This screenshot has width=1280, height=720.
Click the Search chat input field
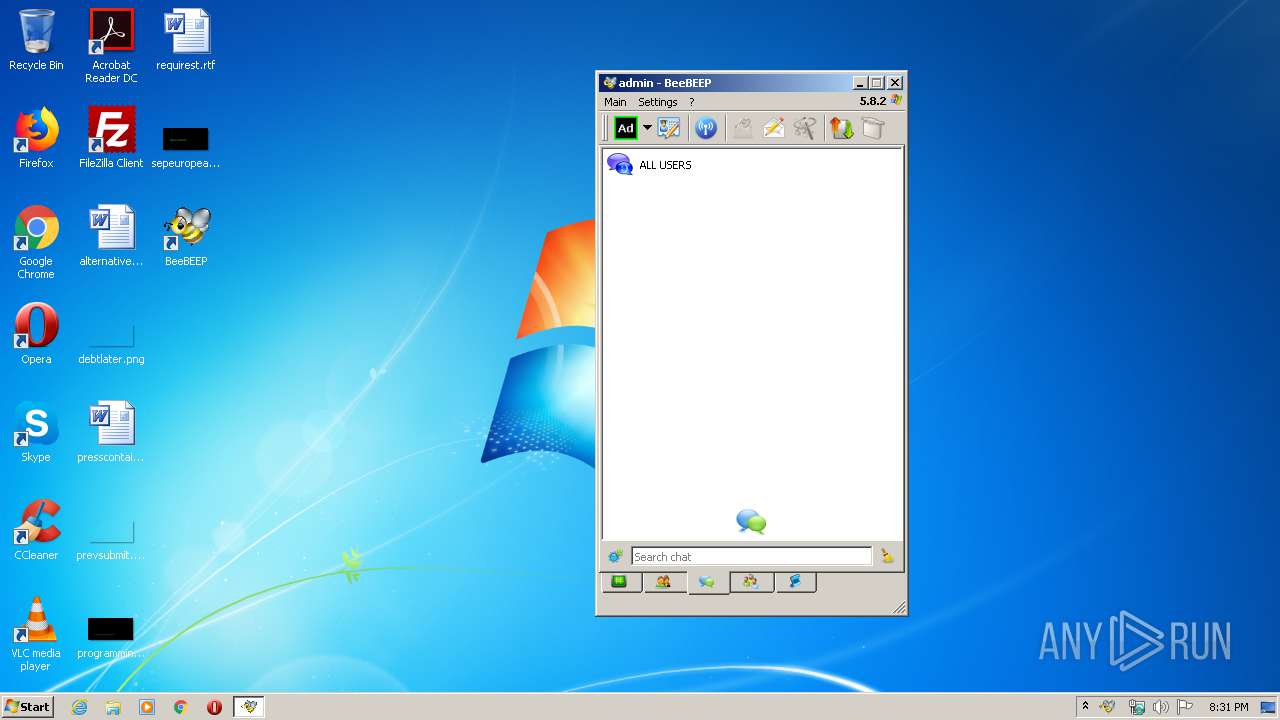[751, 557]
